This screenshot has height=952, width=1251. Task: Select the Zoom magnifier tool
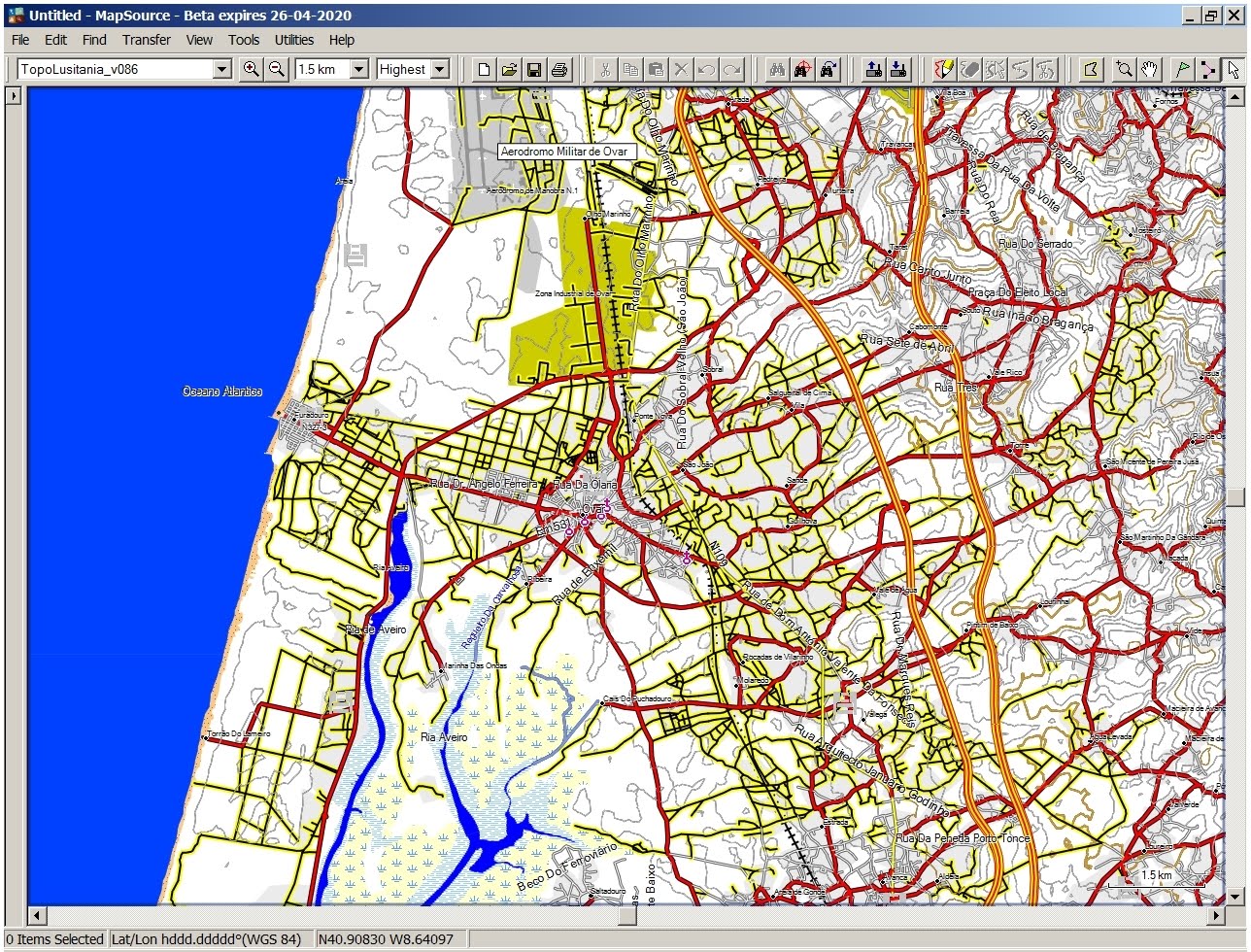1124,69
